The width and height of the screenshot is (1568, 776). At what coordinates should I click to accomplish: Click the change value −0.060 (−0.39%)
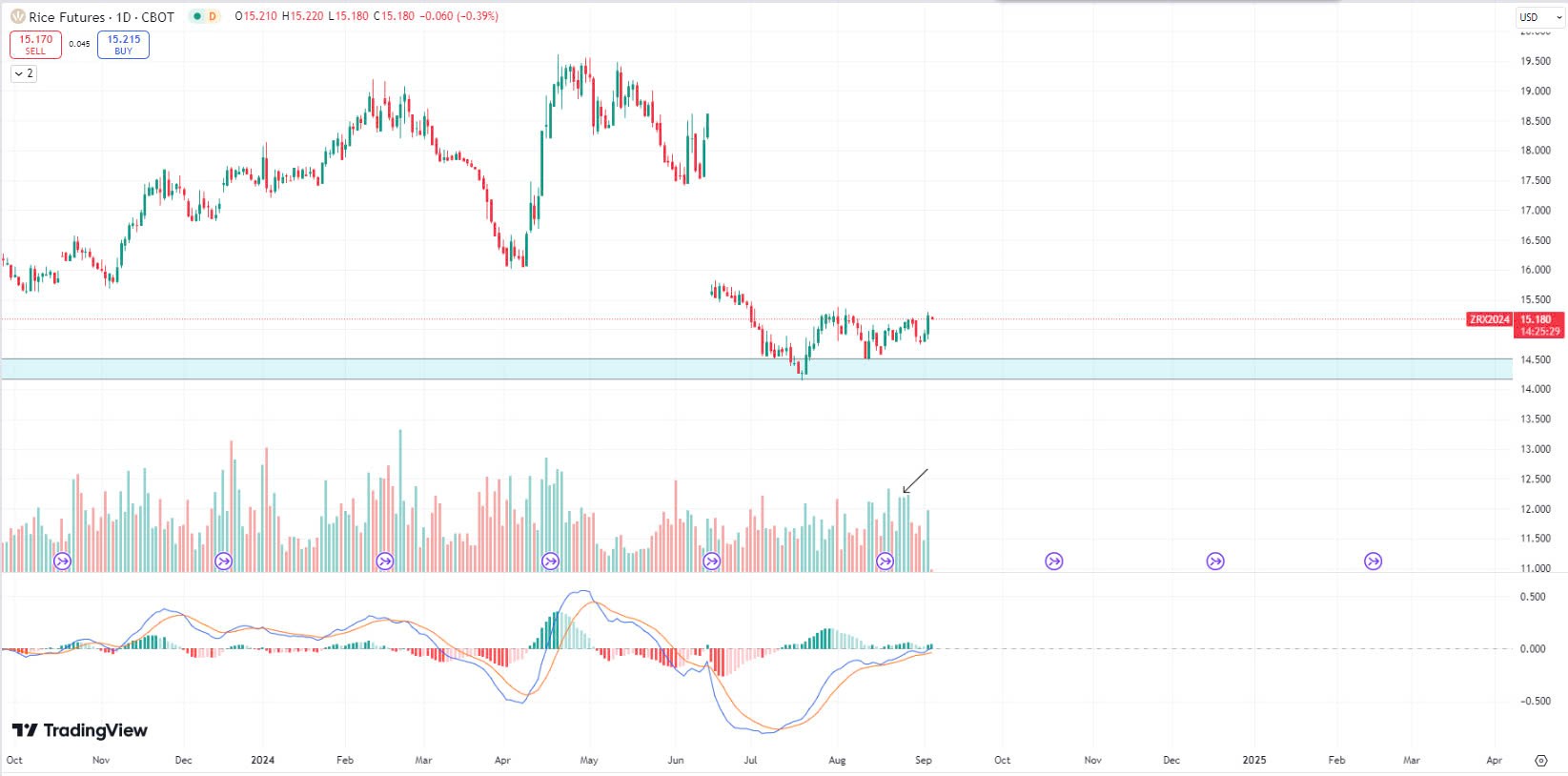[459, 16]
